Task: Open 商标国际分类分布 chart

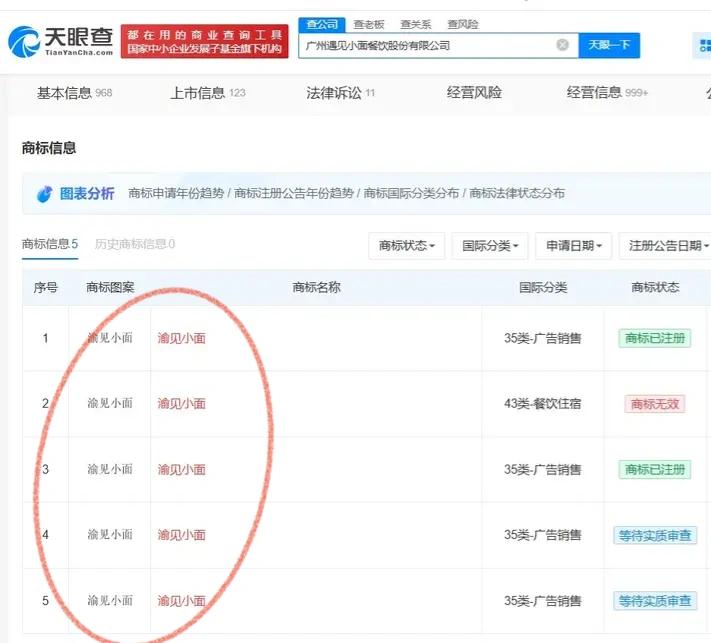Action: coord(411,193)
